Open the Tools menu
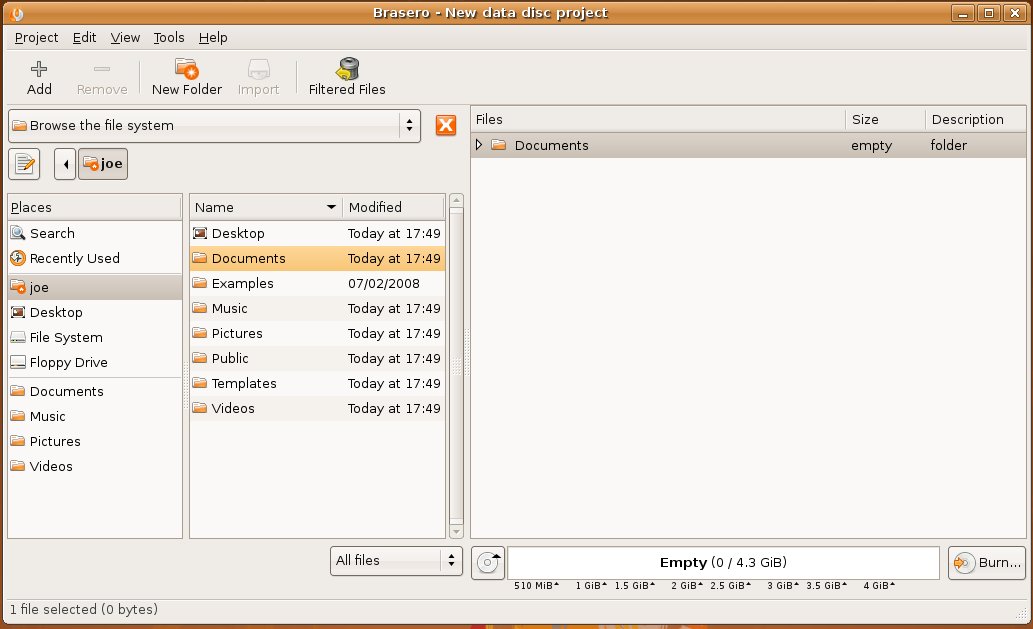Viewport: 1033px width, 629px height. [169, 38]
